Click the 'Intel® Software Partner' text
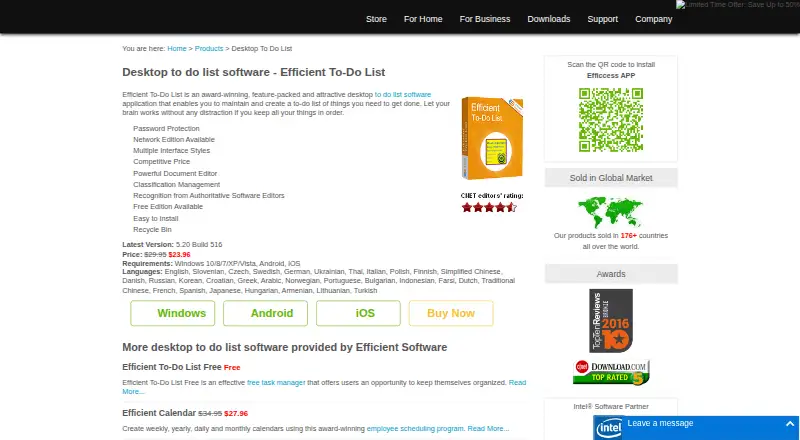The width and height of the screenshot is (800, 440). click(611, 407)
